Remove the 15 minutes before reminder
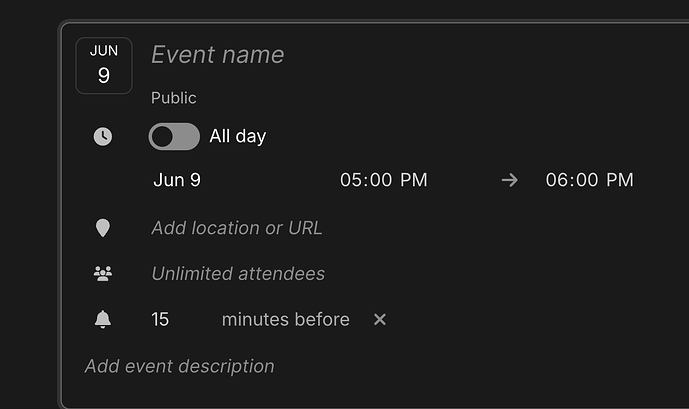 380,319
